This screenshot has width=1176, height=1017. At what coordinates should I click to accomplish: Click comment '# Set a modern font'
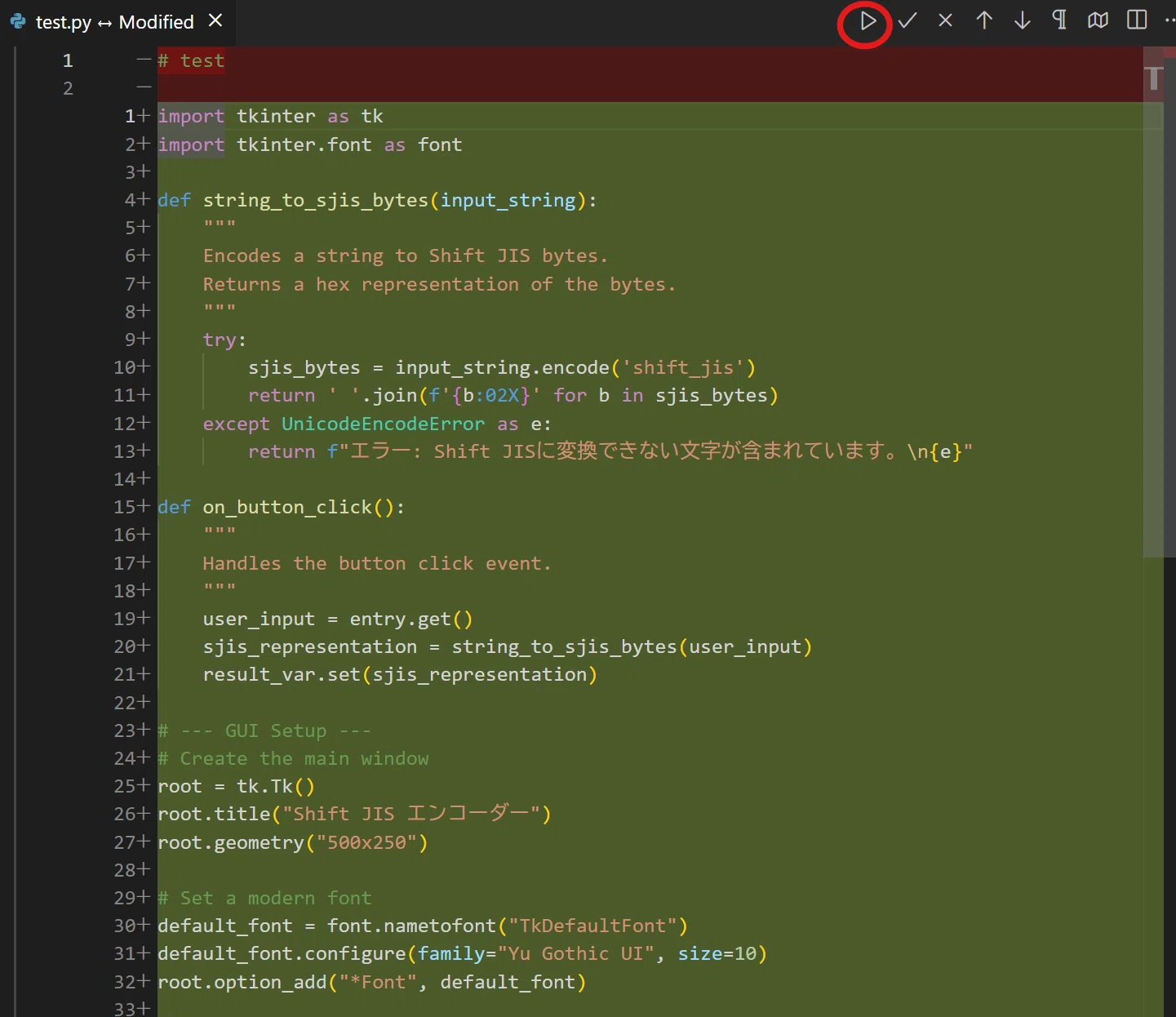264,898
